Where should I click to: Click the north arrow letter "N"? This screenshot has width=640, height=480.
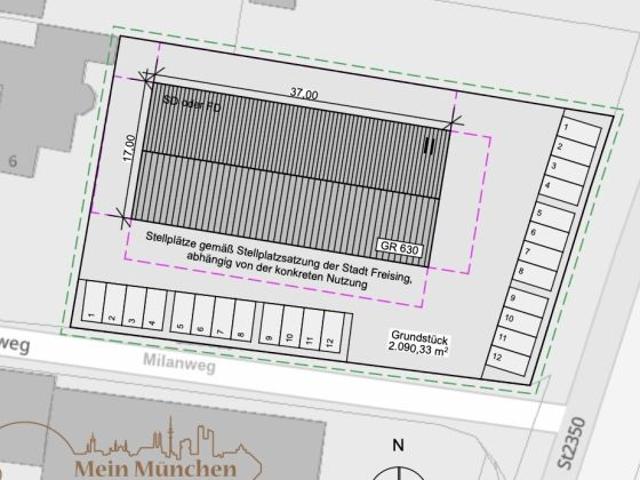(398, 445)
